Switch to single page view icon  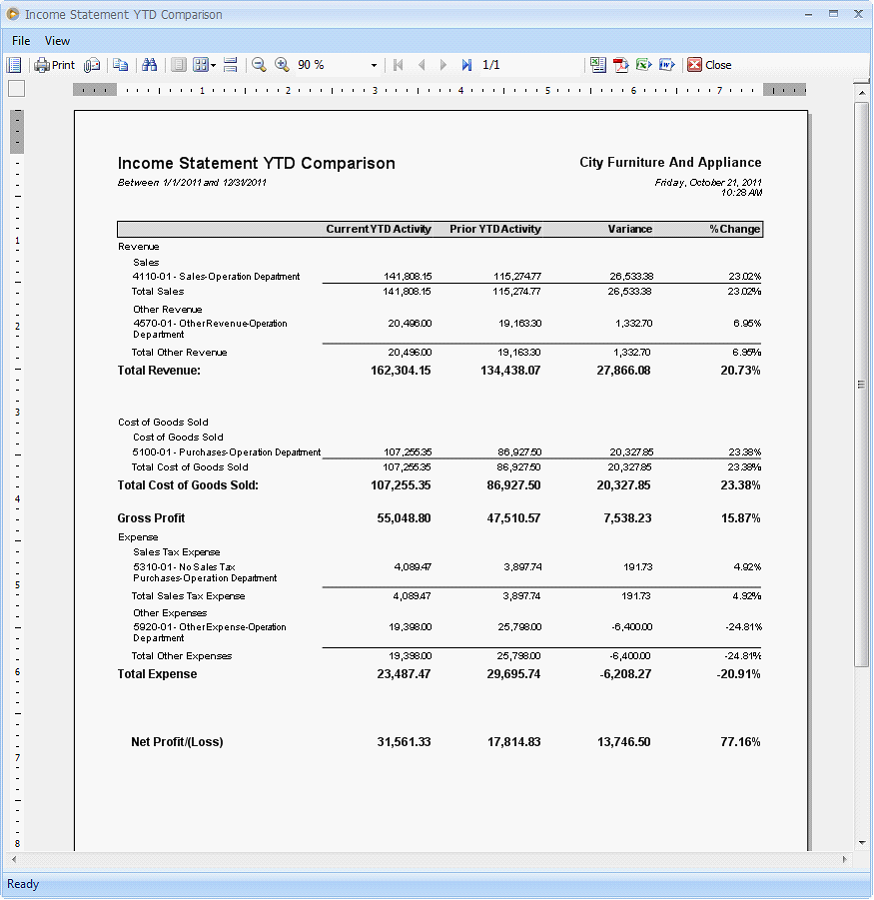pos(178,65)
